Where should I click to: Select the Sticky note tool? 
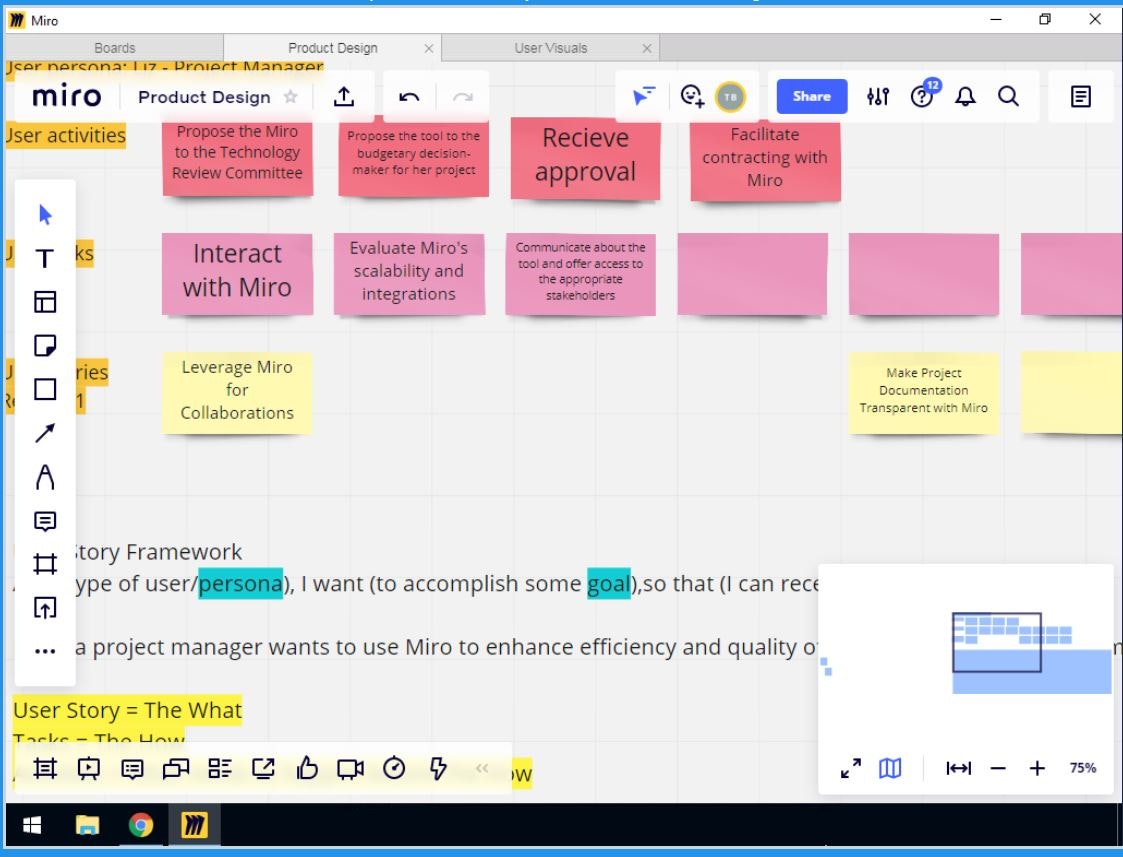tap(45, 346)
